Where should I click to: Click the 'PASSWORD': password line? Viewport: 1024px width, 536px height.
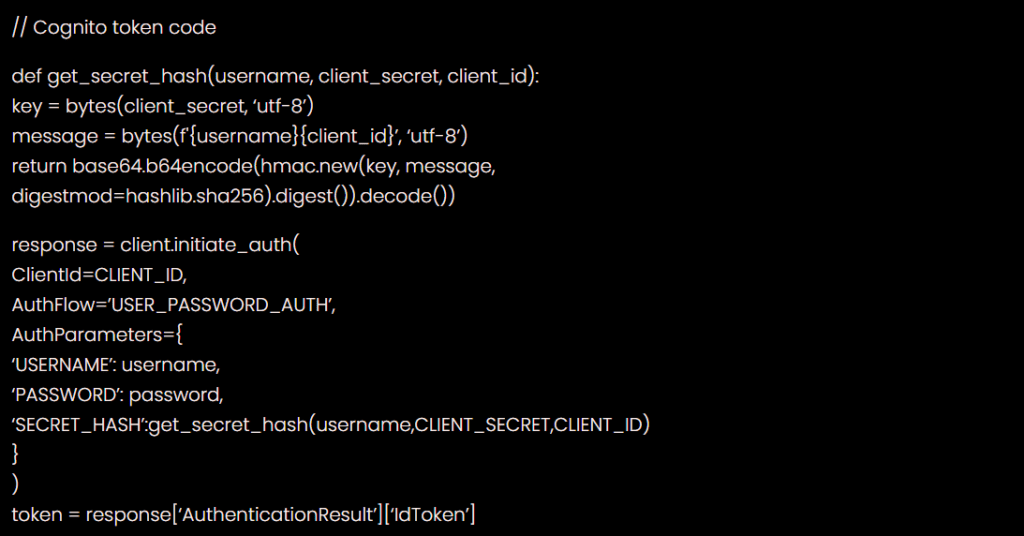(117, 395)
